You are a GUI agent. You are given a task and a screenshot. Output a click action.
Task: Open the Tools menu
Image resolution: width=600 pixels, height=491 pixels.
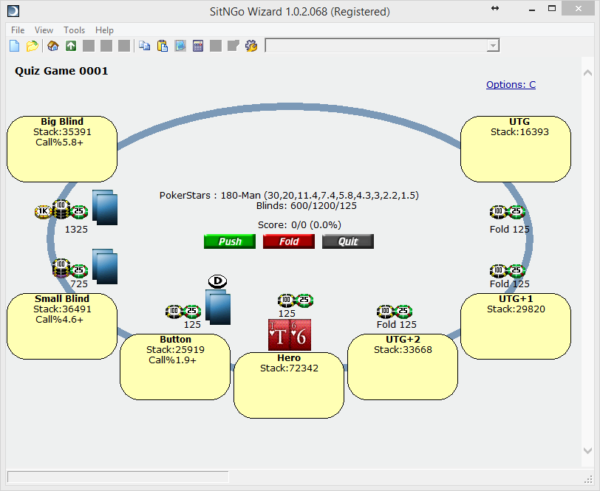(x=74, y=30)
